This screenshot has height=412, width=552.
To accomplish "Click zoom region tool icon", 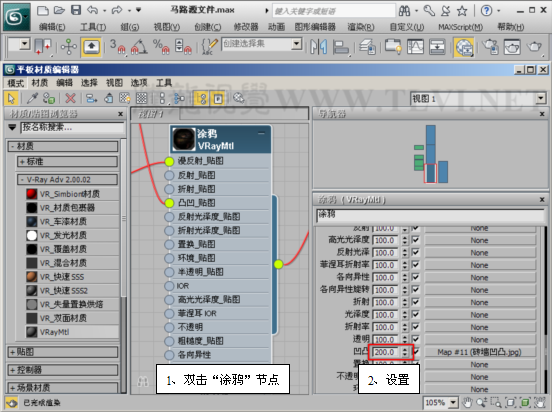I will click(496, 402).
